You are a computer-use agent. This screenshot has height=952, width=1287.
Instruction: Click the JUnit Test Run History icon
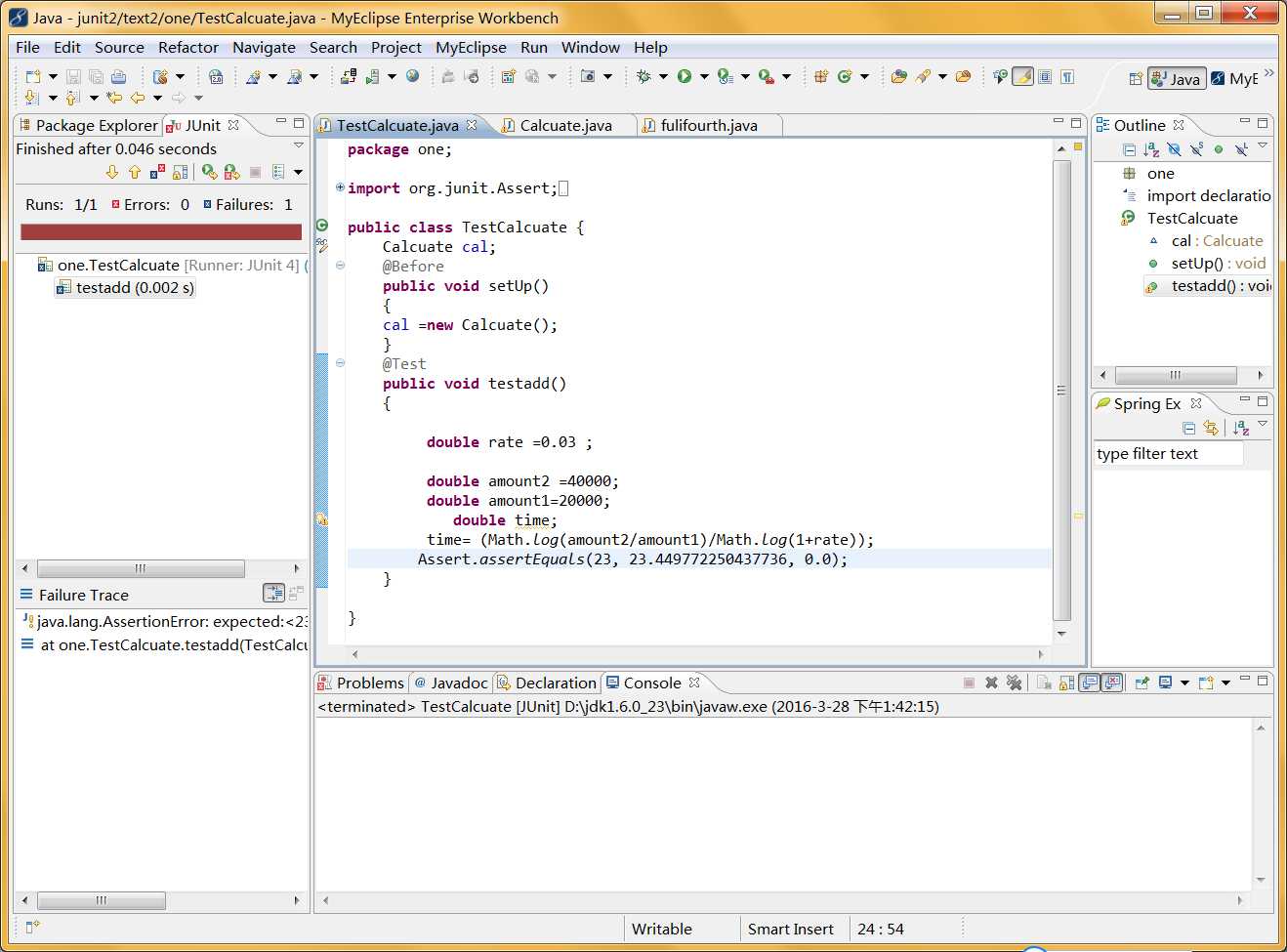(x=278, y=172)
